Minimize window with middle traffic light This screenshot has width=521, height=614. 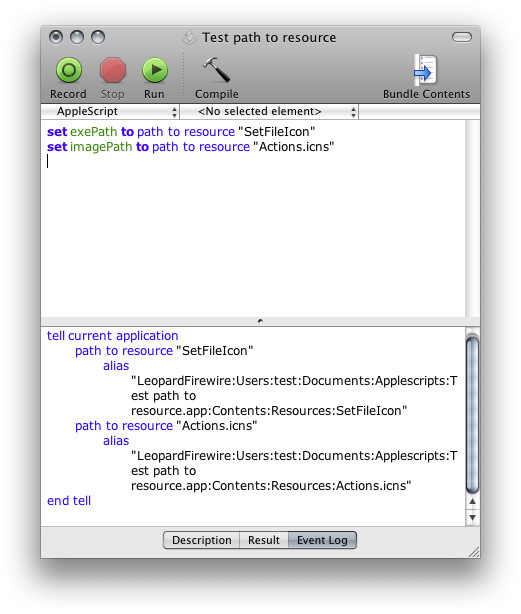pyautogui.click(x=77, y=37)
